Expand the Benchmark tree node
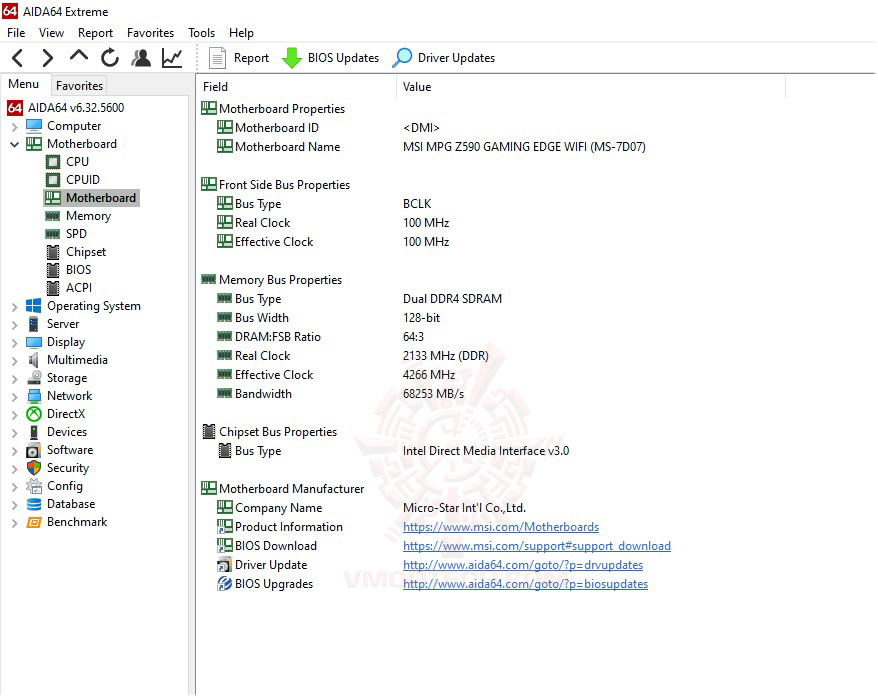Screen dimensions: 878x698 click(15, 523)
